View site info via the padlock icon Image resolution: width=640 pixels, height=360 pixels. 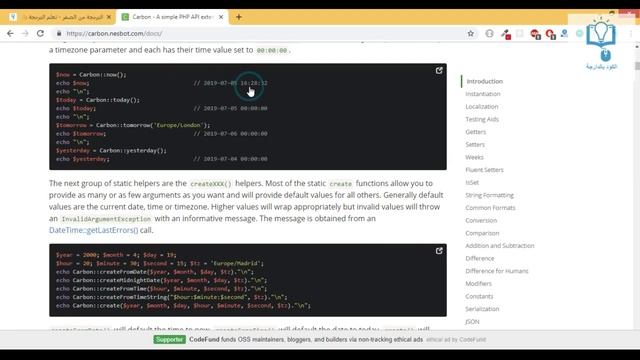tap(59, 33)
